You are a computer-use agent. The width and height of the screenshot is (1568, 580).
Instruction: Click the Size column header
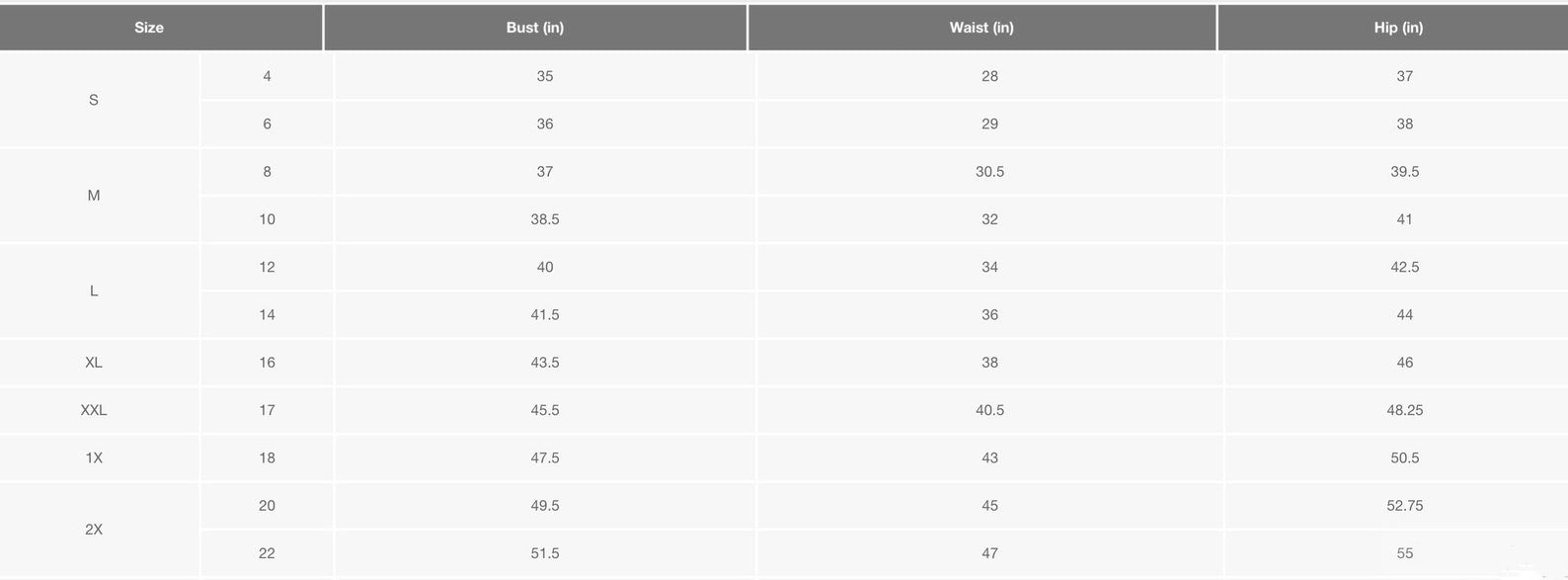pyautogui.click(x=149, y=28)
